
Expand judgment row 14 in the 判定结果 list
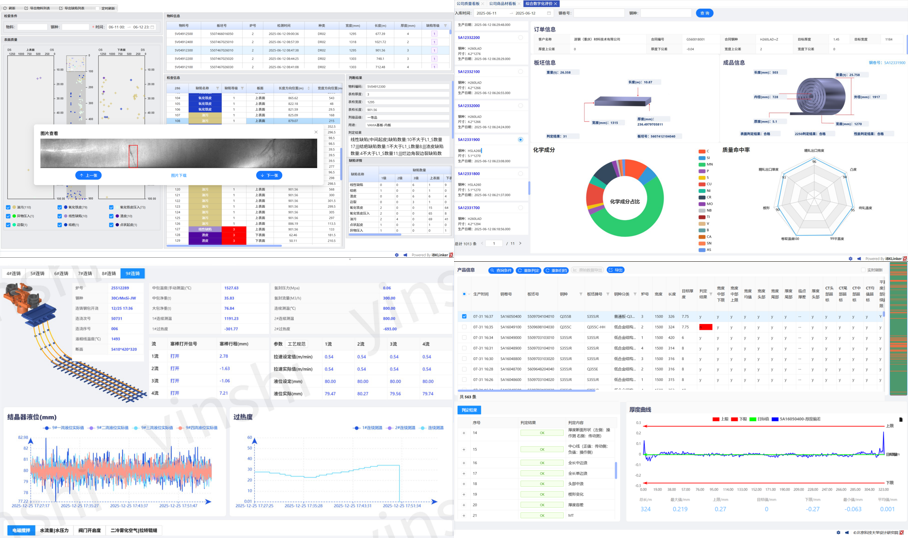(464, 433)
